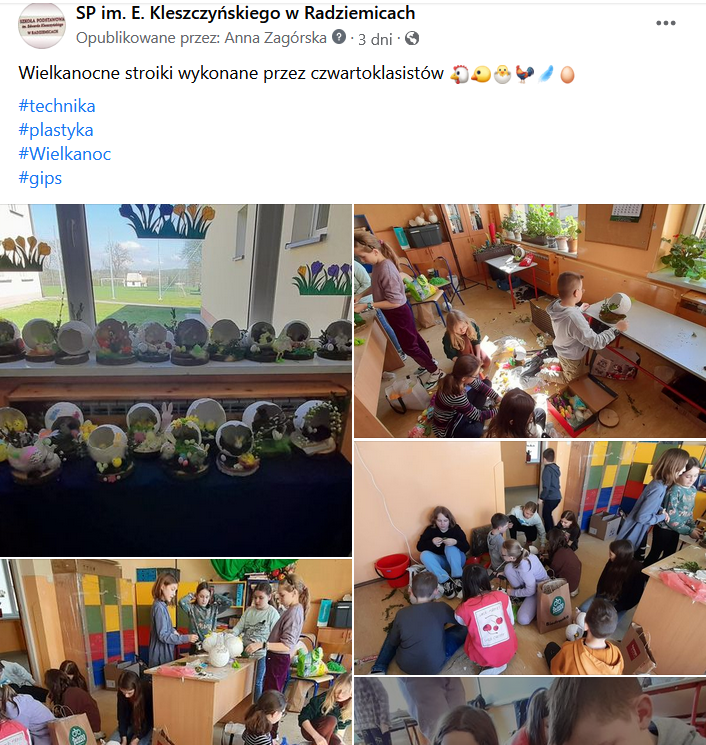Open Anna Zagórska's profile link
Viewport: 706px width, 745px height.
(x=275, y=38)
